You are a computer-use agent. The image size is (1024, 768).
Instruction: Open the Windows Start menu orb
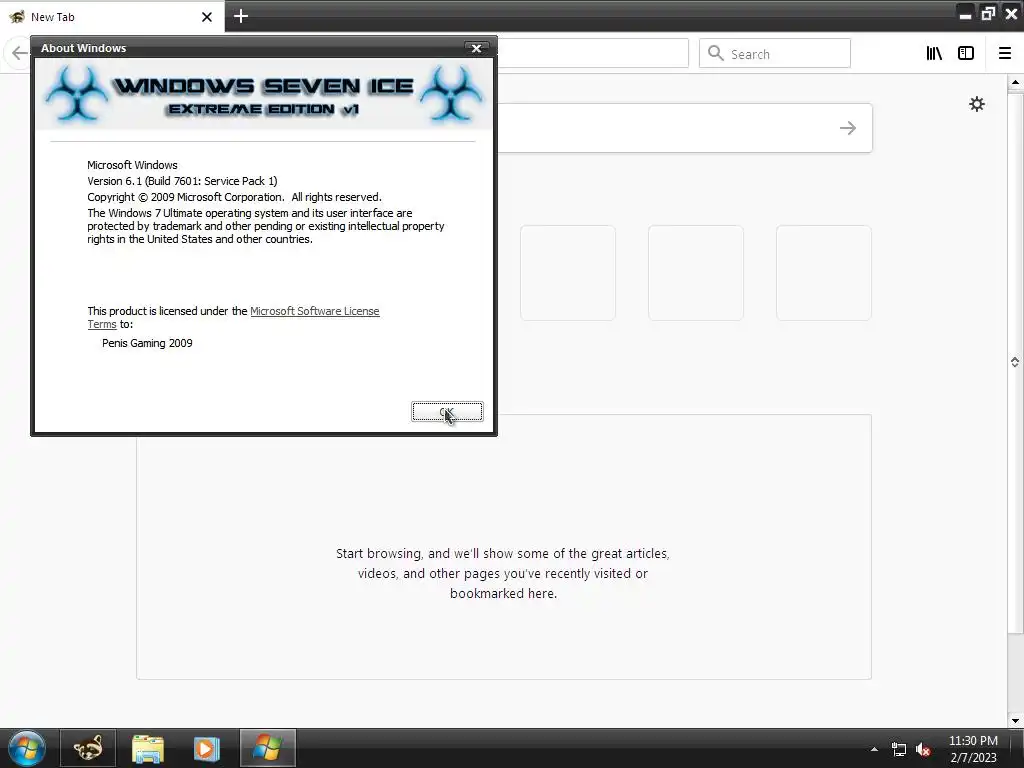tap(27, 748)
